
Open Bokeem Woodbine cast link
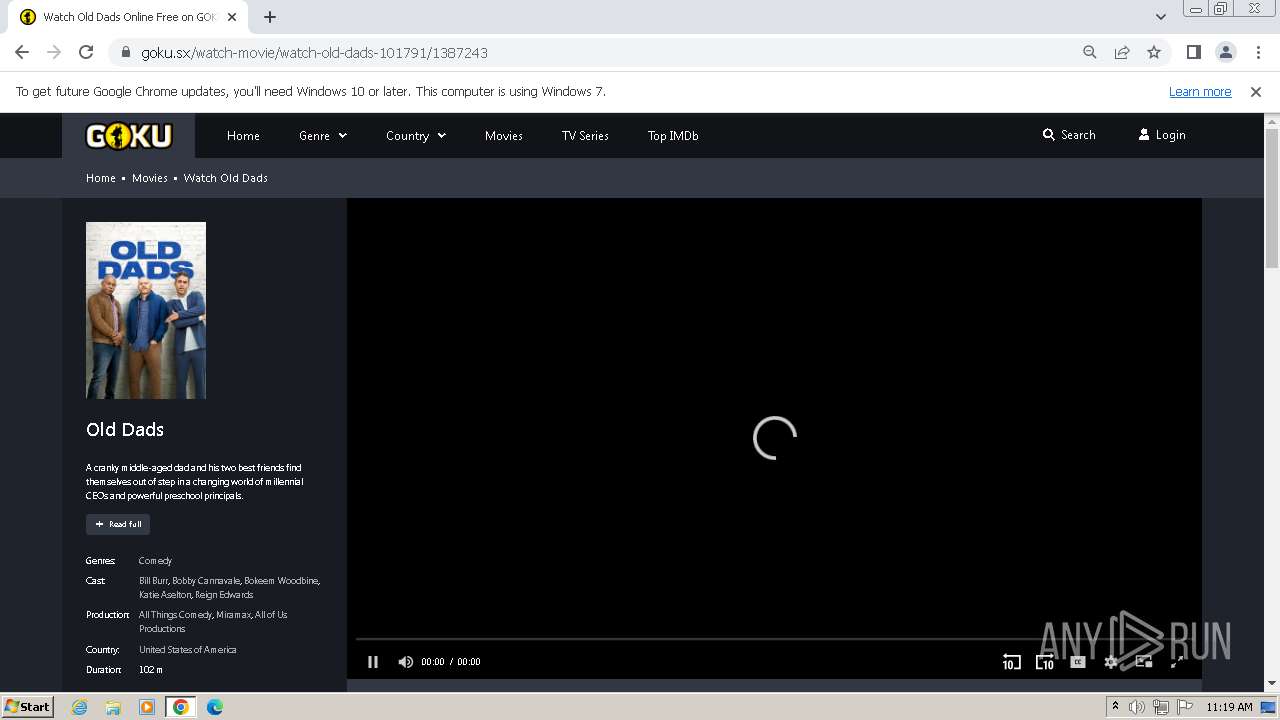coord(282,581)
